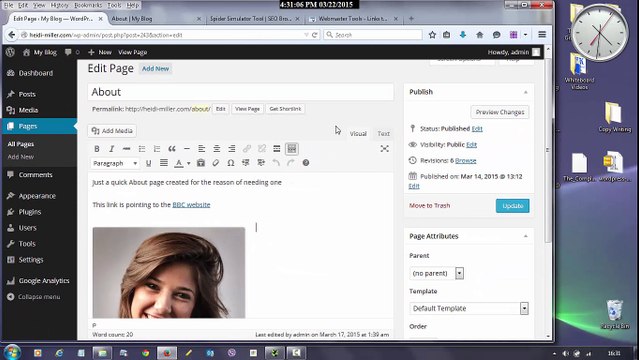Open the Bookmarks menu
The height and width of the screenshot is (360, 639).
pos(88,5)
